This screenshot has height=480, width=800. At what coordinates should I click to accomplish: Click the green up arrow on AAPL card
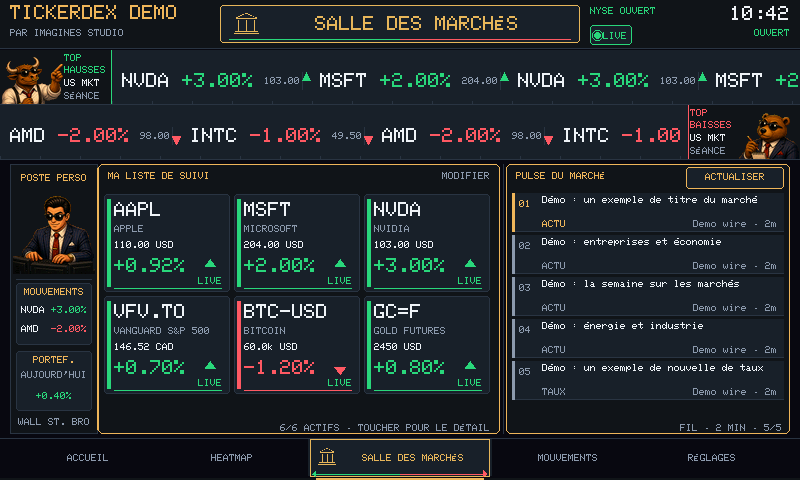point(210,264)
